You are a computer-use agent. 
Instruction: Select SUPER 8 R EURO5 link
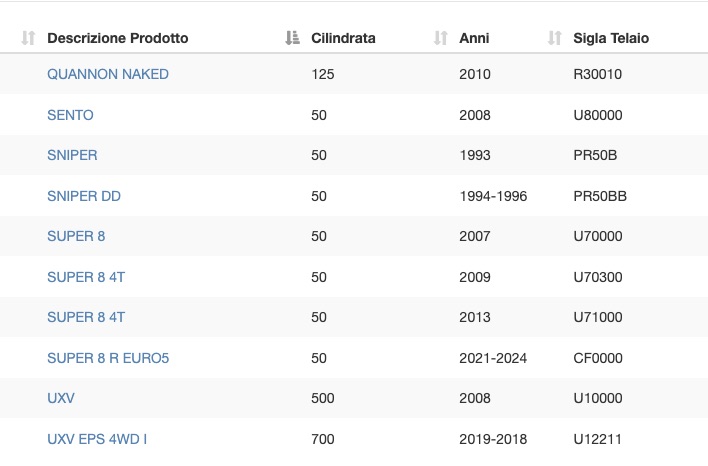point(108,359)
